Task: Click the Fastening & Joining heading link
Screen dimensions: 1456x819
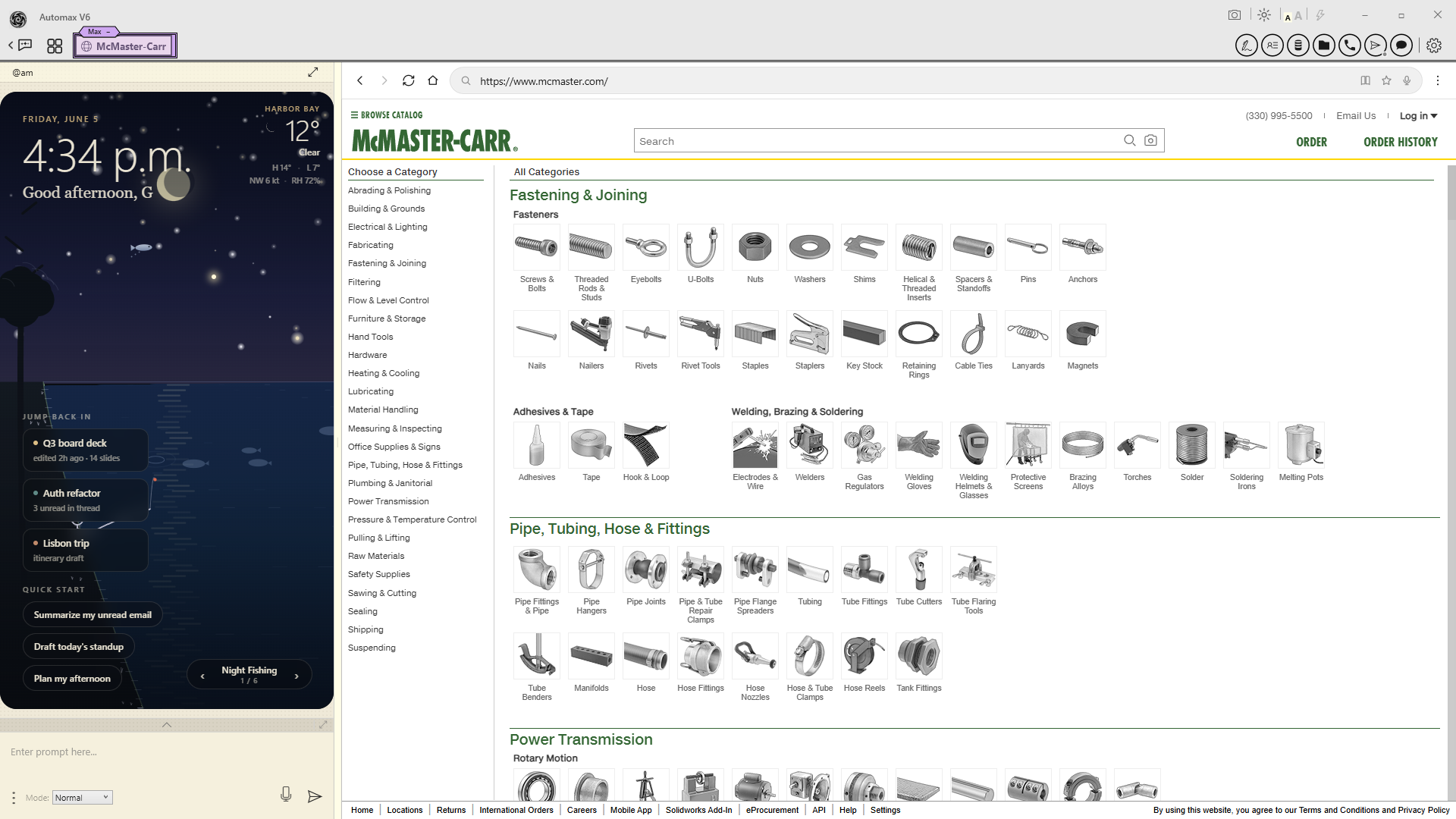Action: click(x=578, y=196)
